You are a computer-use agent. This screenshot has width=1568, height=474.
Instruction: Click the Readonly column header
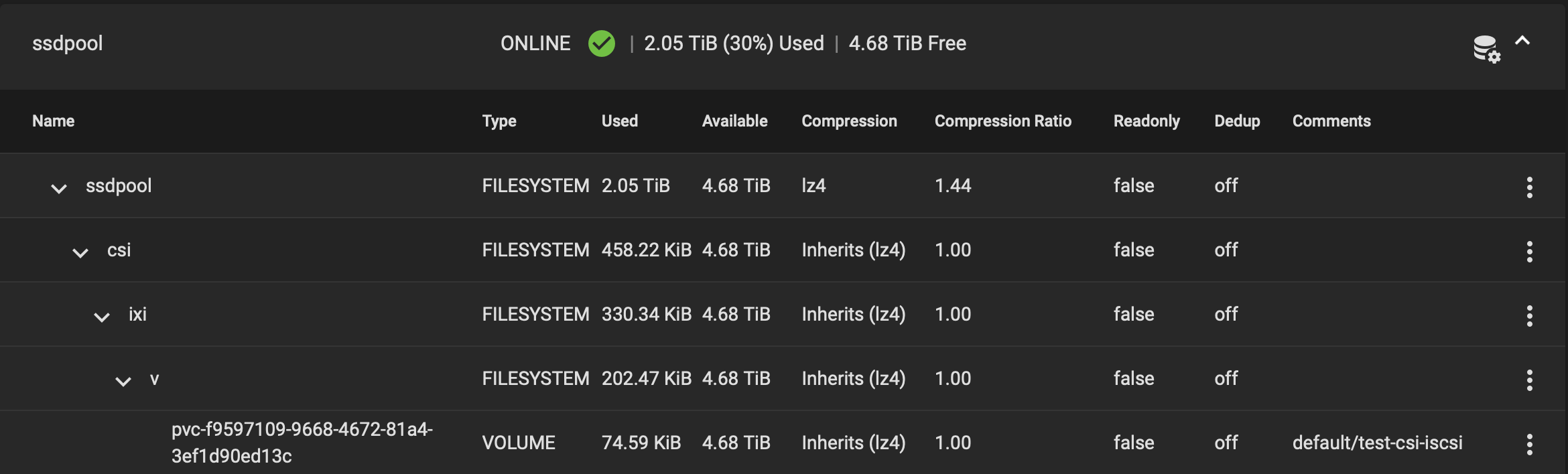pyautogui.click(x=1147, y=121)
